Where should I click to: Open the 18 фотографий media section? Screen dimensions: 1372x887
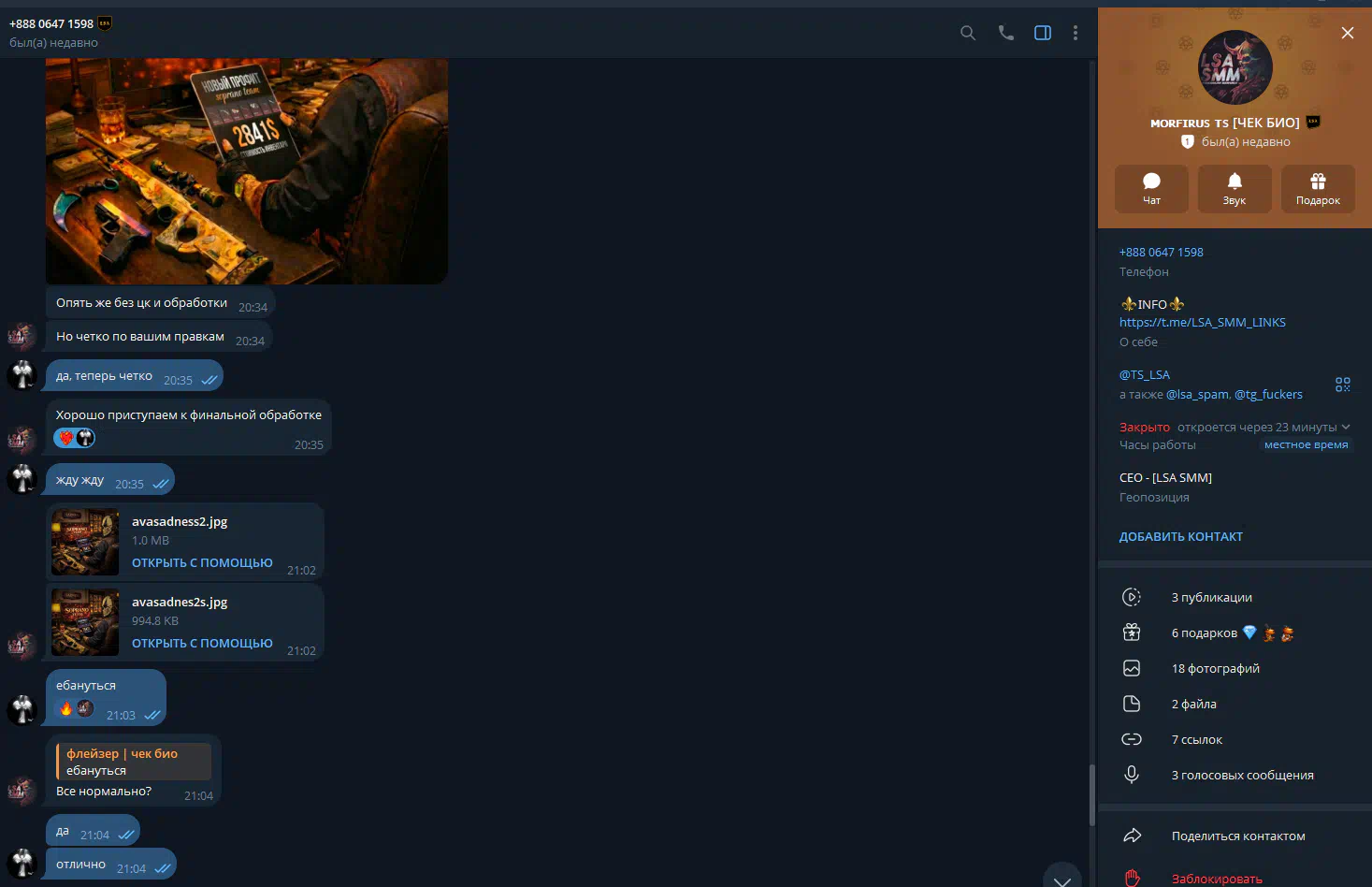coord(1215,668)
